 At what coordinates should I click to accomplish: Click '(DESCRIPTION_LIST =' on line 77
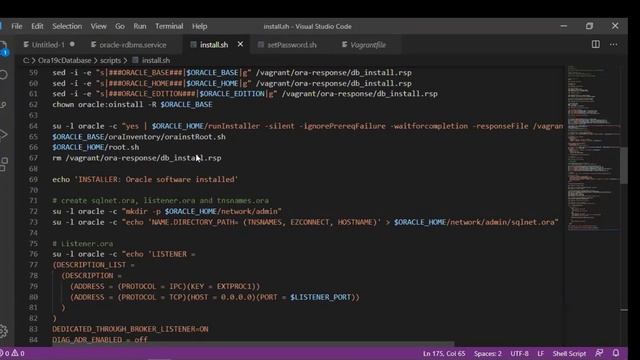point(93,265)
